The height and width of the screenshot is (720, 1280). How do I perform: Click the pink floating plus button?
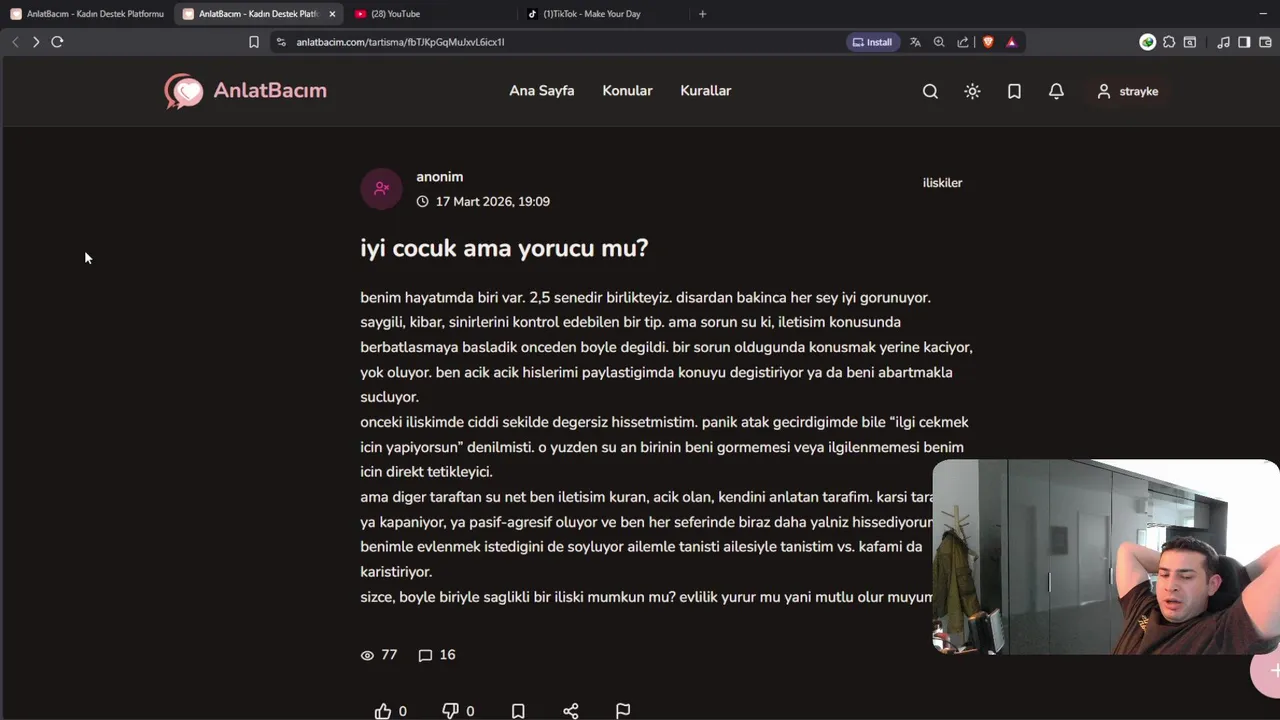(x=1266, y=672)
